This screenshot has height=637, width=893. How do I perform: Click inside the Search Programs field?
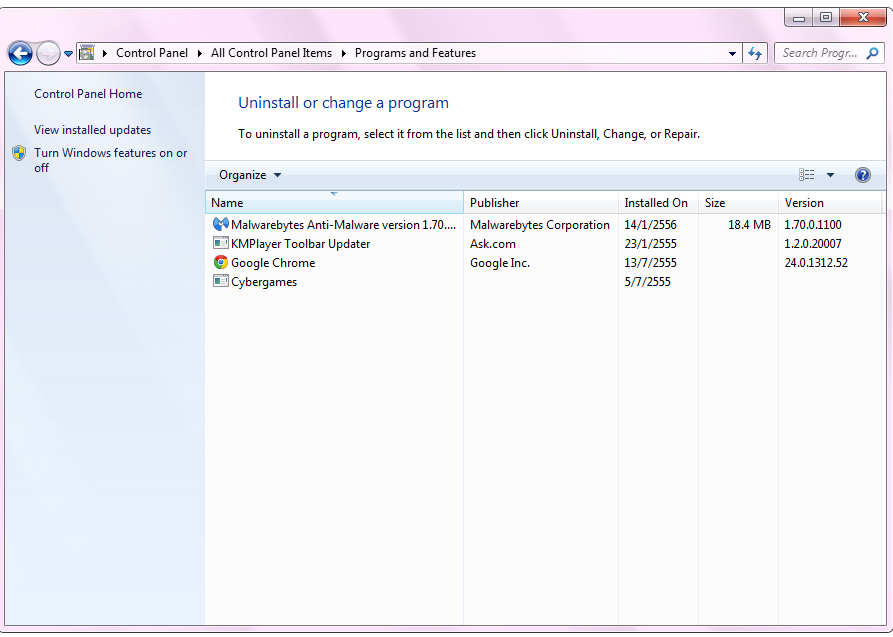[818, 53]
